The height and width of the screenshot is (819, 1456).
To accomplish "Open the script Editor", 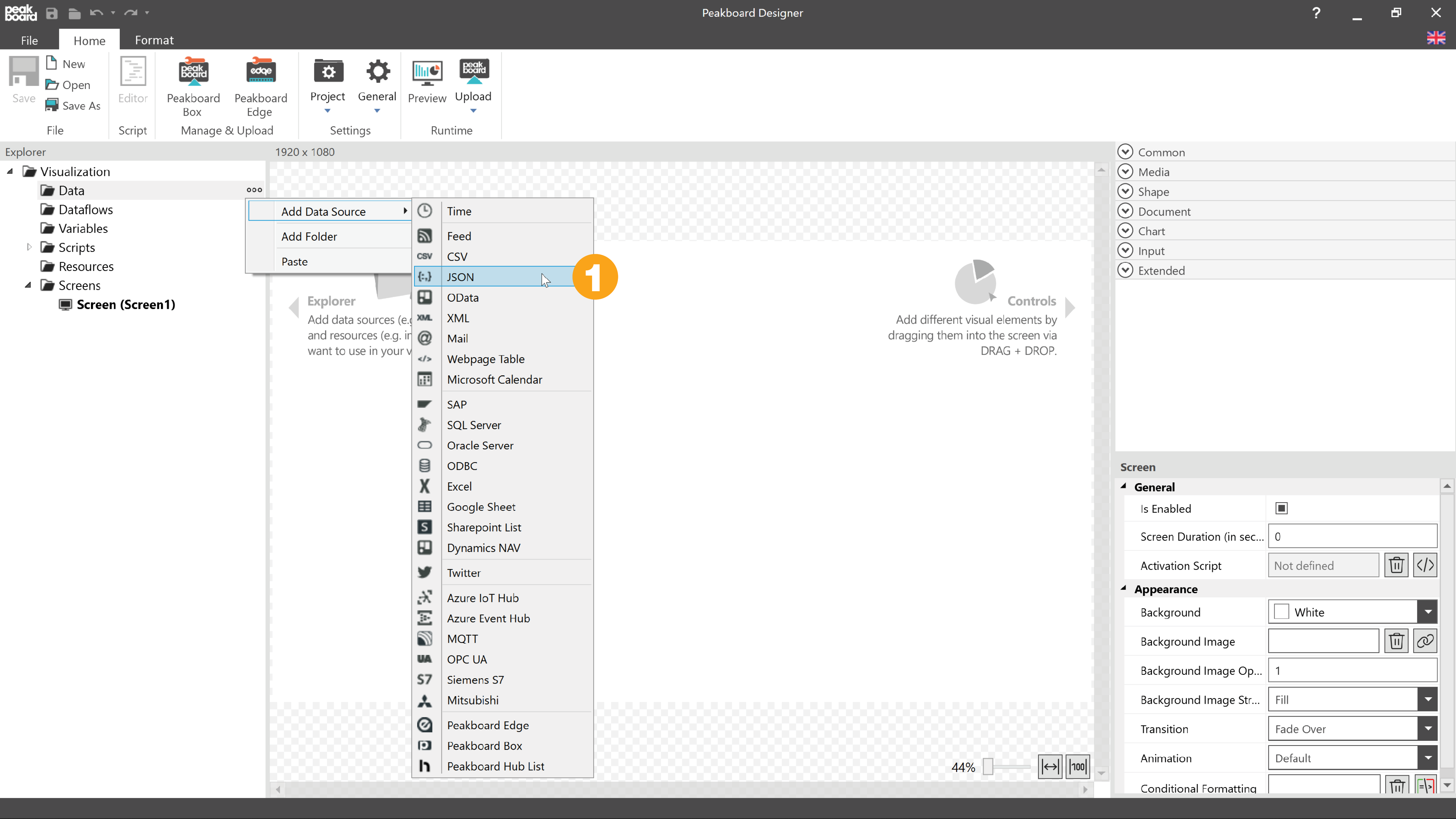I will click(133, 81).
